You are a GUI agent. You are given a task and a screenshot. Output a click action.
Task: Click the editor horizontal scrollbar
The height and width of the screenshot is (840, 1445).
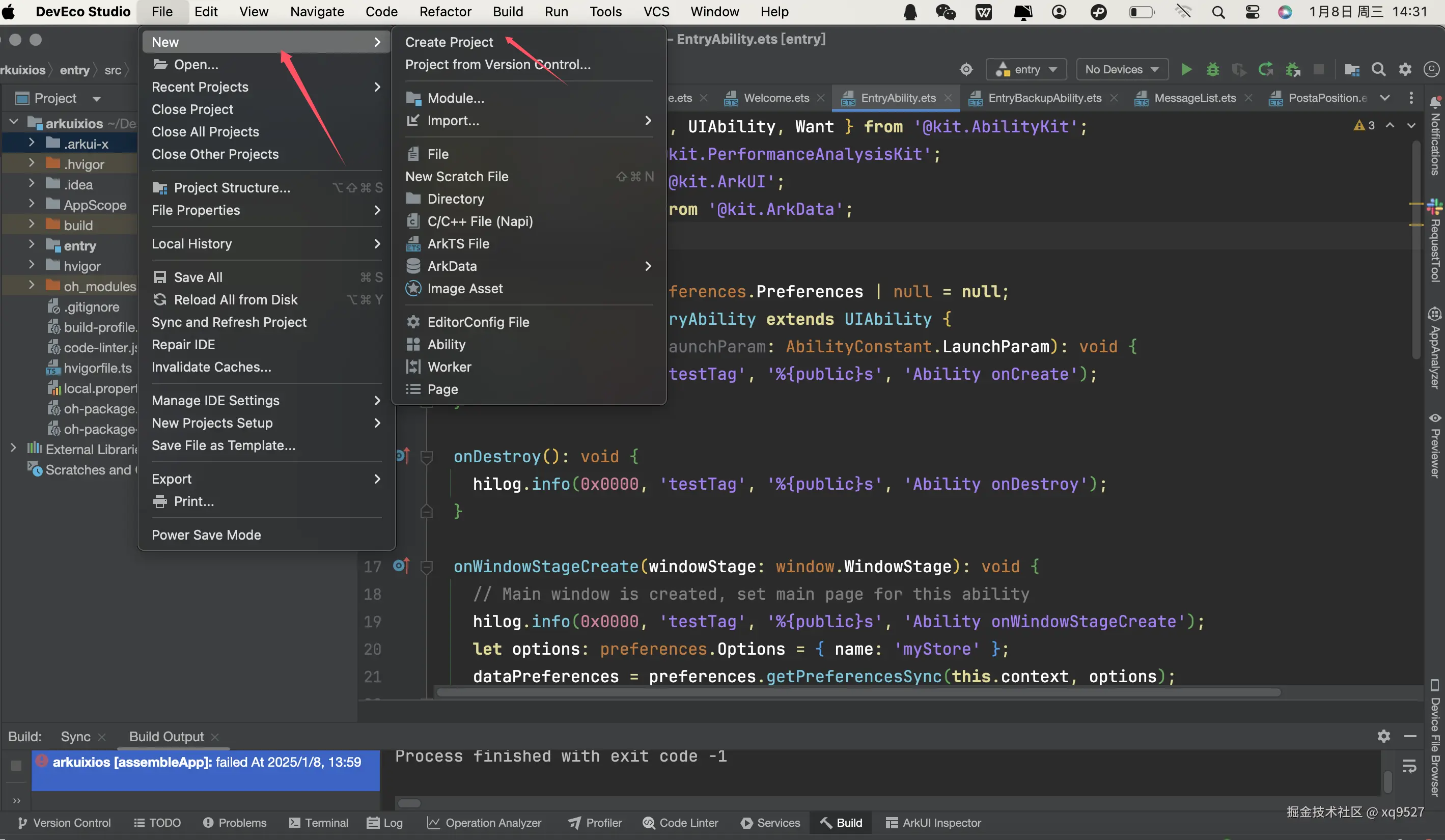tap(858, 692)
